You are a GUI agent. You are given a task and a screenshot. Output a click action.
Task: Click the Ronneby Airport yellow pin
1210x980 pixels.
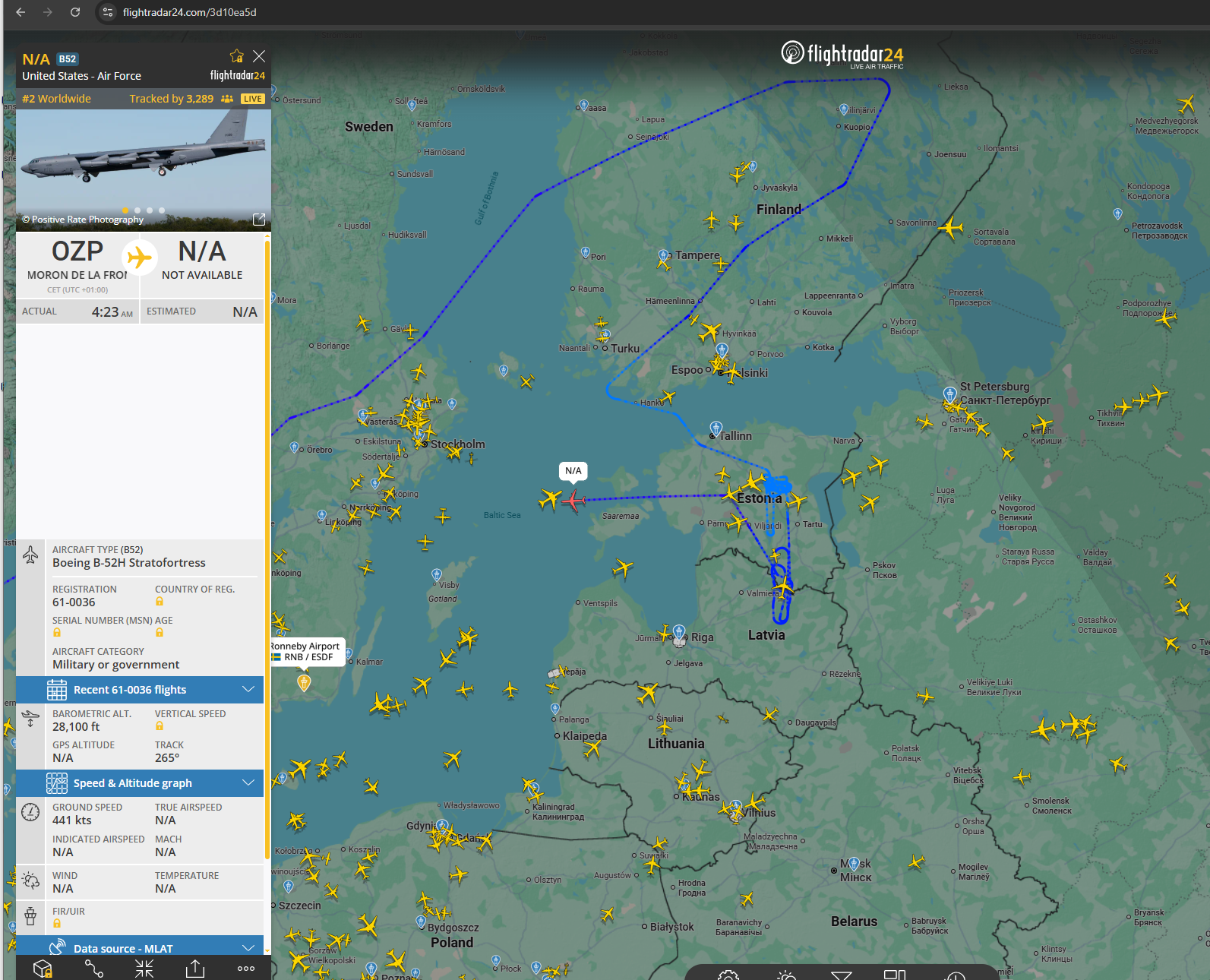click(304, 682)
